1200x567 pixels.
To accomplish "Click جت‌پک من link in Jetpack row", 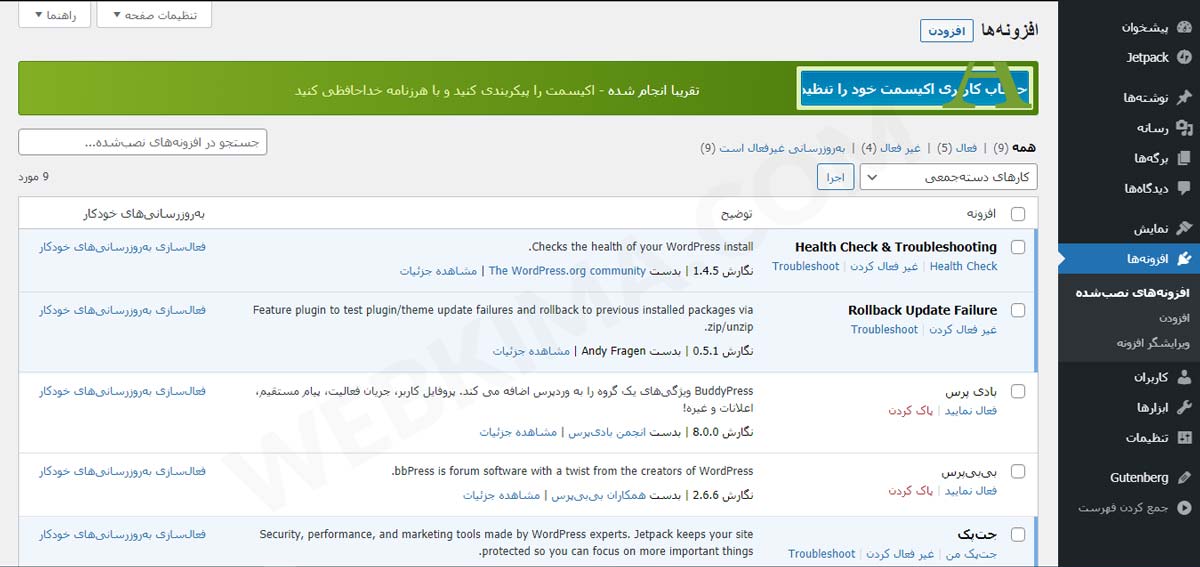I will click(971, 553).
